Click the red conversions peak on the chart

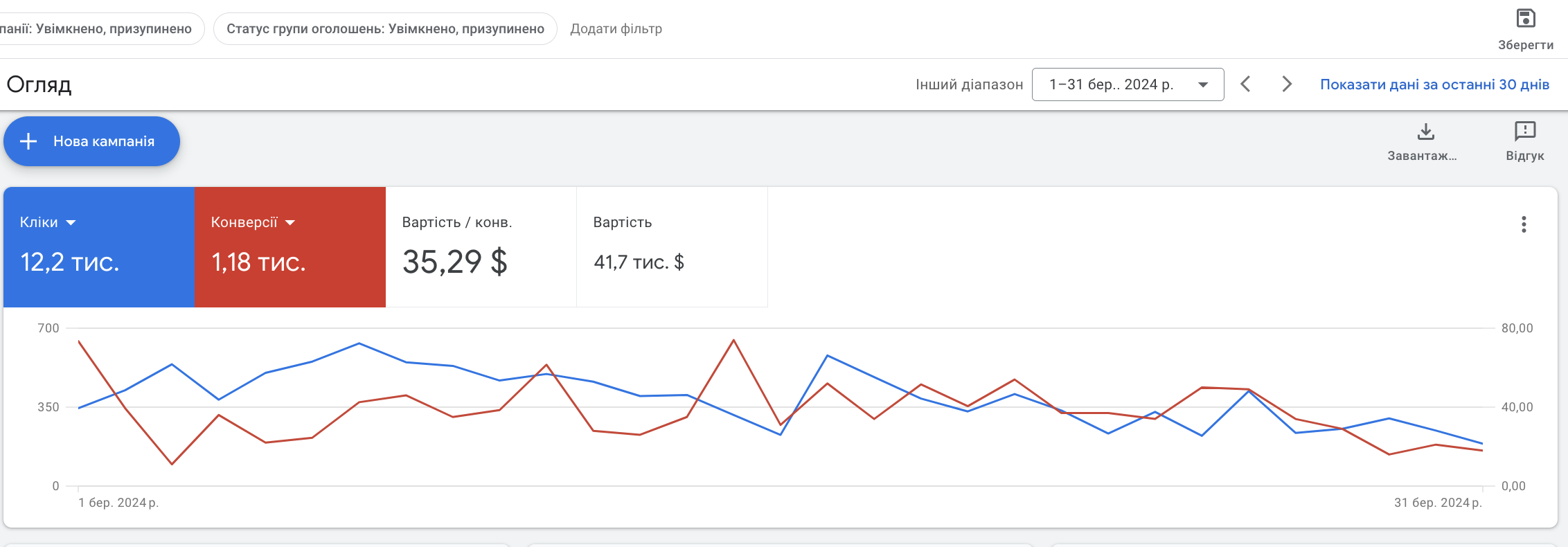click(733, 340)
